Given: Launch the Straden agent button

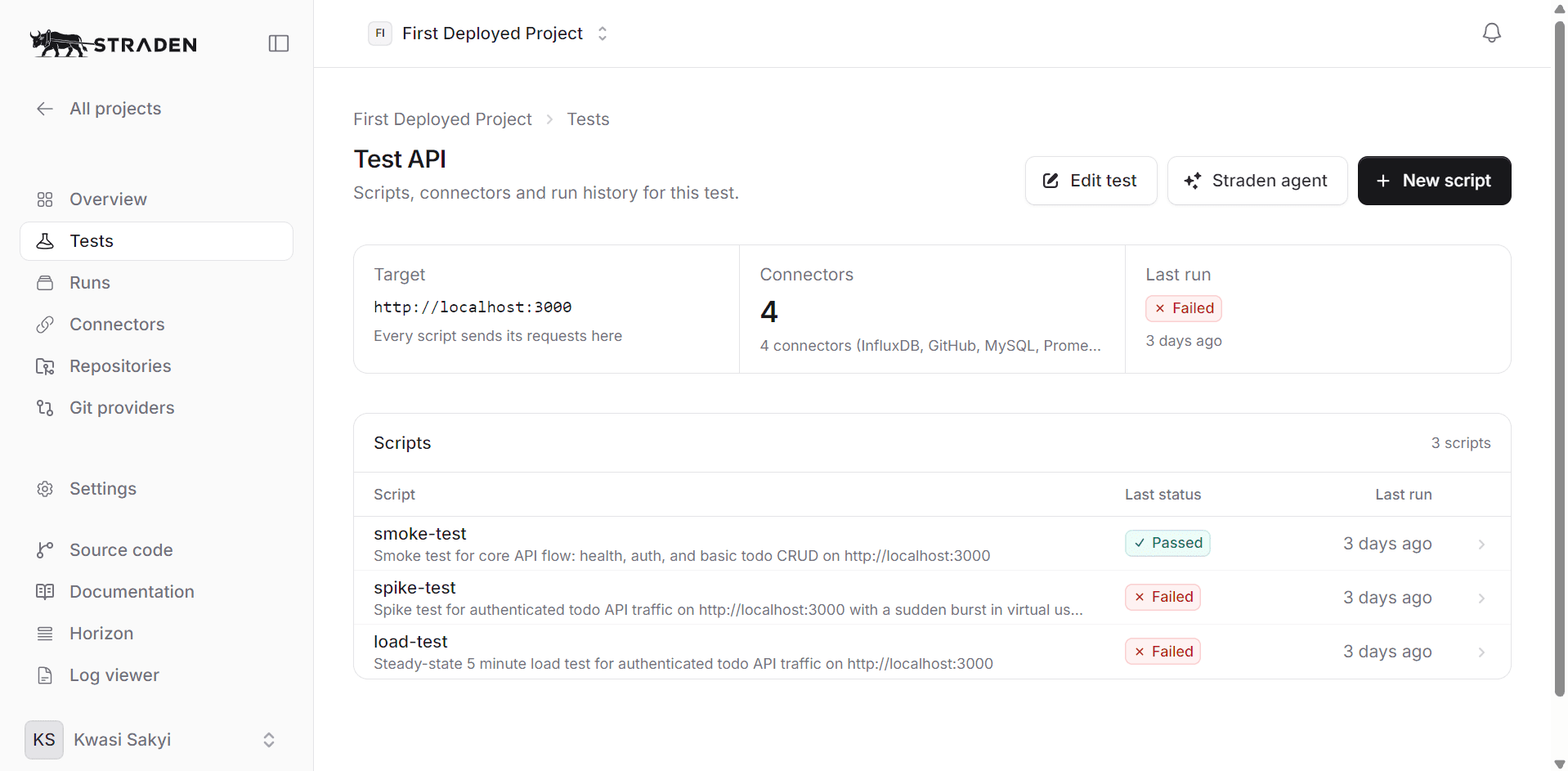Looking at the screenshot, I should pyautogui.click(x=1257, y=181).
